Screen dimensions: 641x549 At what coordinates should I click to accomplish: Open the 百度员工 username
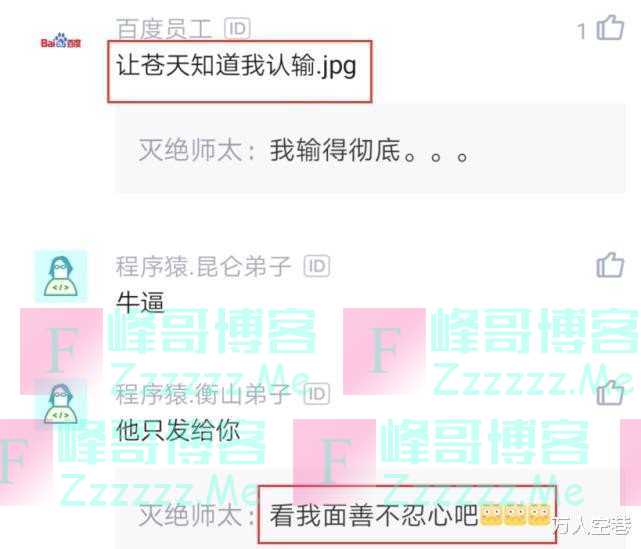point(164,28)
